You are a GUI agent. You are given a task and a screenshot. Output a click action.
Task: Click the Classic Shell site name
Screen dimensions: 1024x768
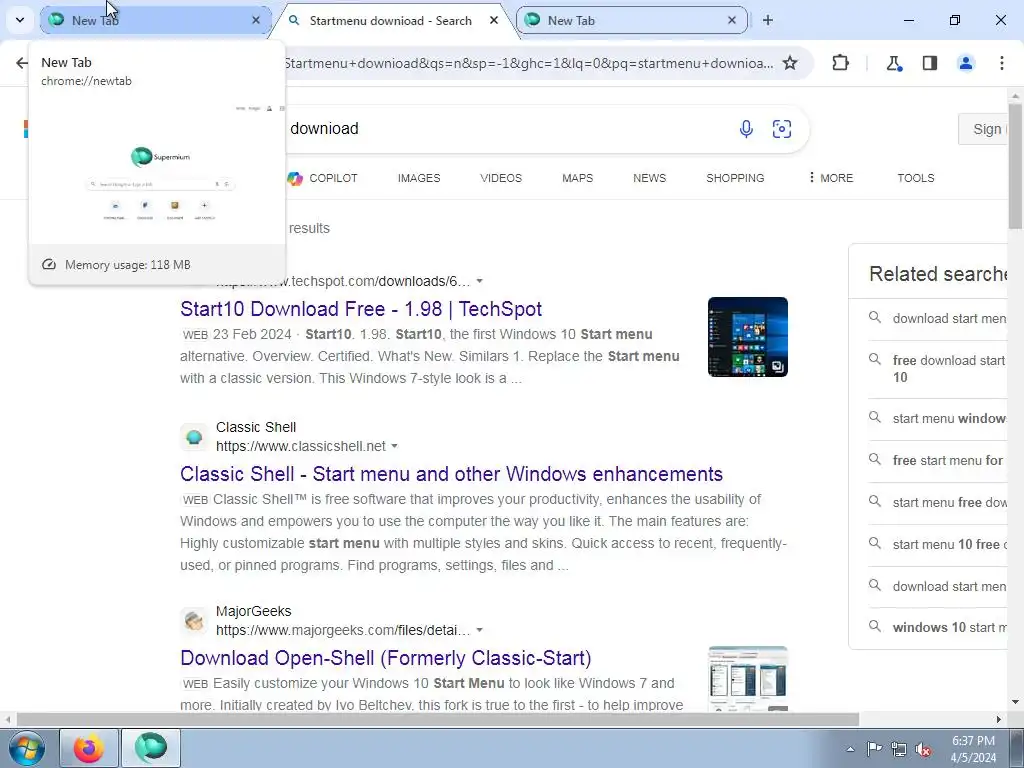pyautogui.click(x=255, y=427)
